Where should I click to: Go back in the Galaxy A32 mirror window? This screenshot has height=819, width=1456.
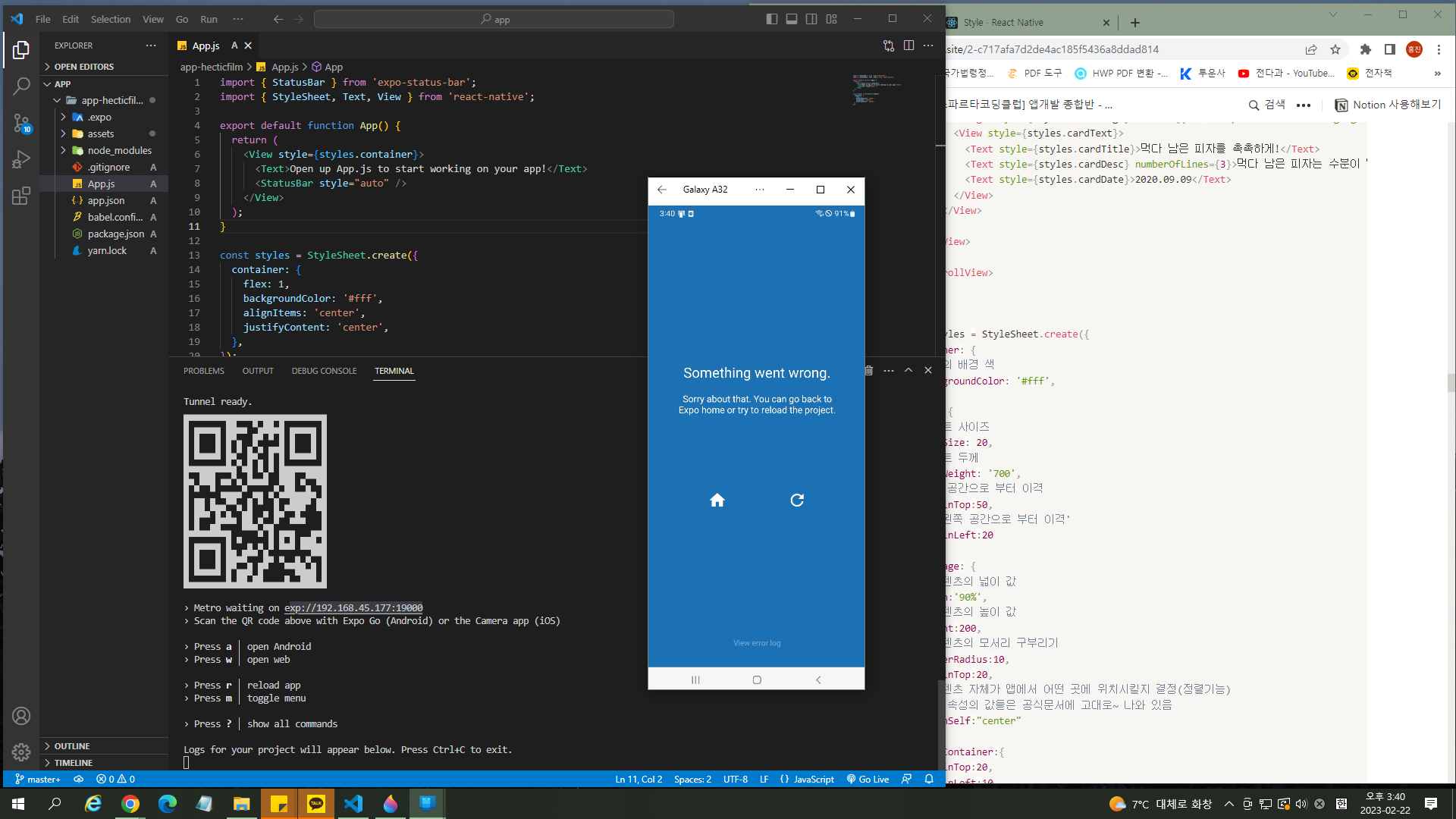(x=662, y=190)
